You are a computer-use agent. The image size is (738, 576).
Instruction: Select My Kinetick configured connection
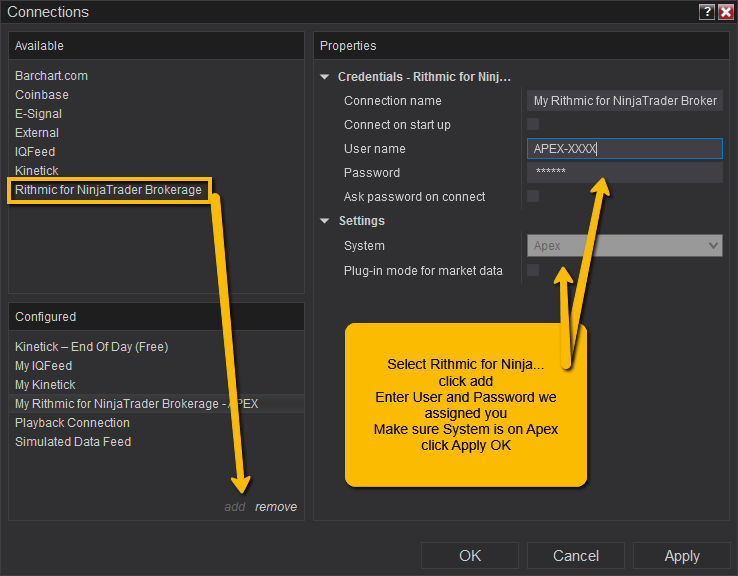[x=45, y=384]
